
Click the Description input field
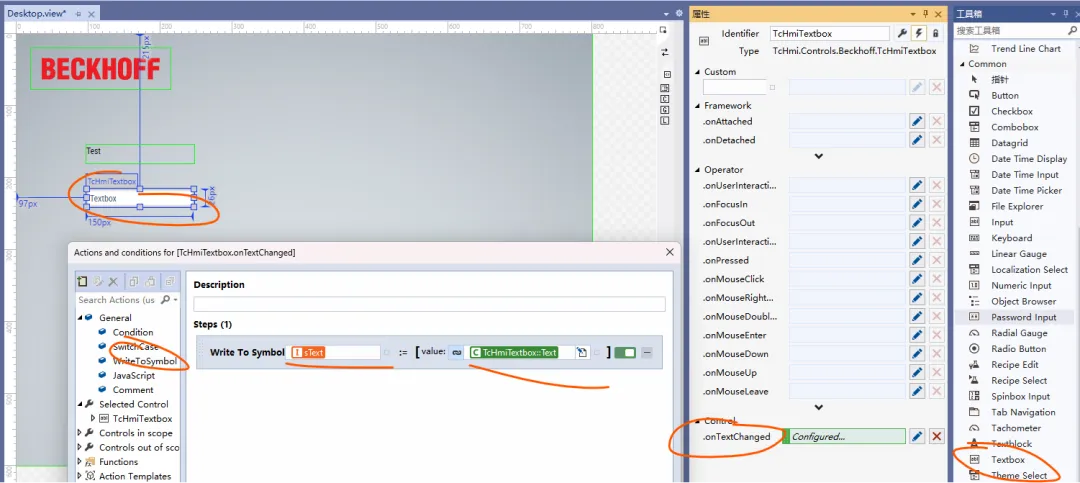tap(429, 304)
